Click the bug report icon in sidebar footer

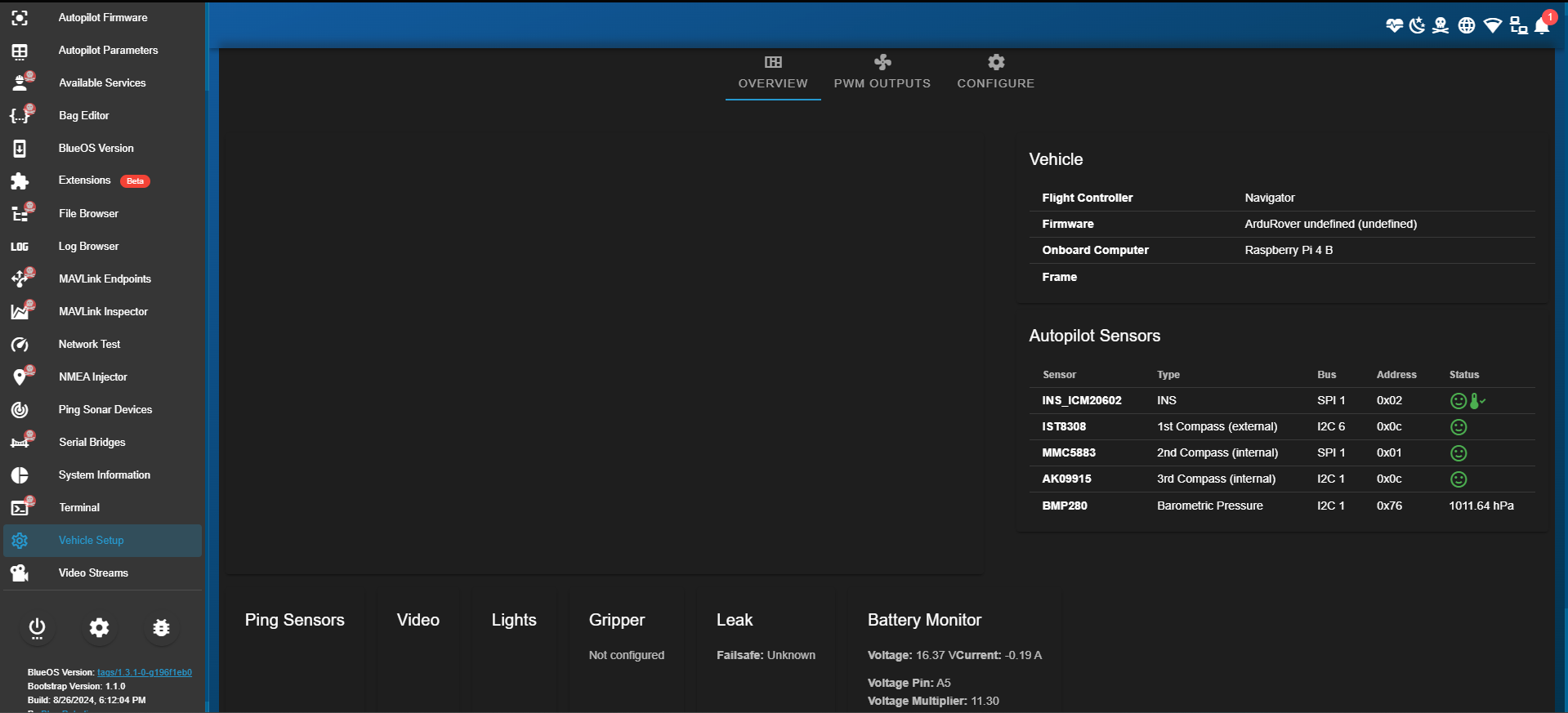click(161, 627)
